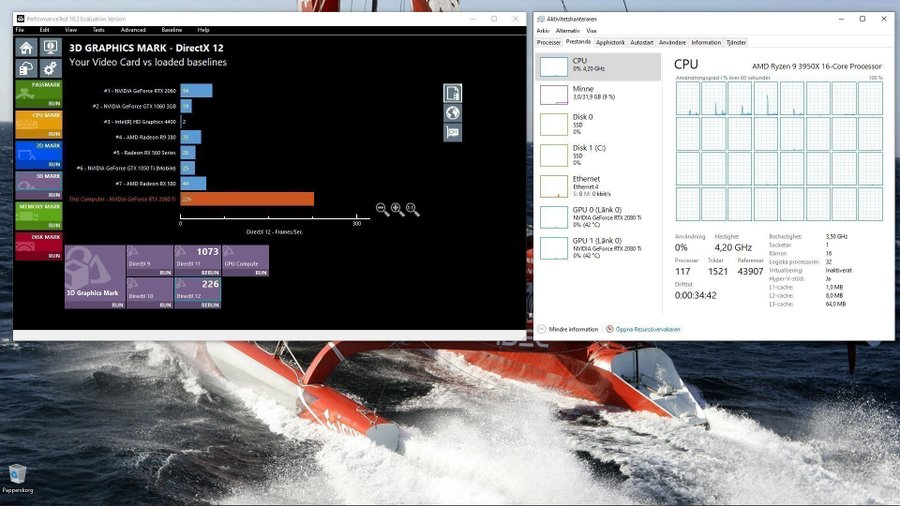Switch to the Autostart tab
The height and width of the screenshot is (506, 900).
[642, 43]
